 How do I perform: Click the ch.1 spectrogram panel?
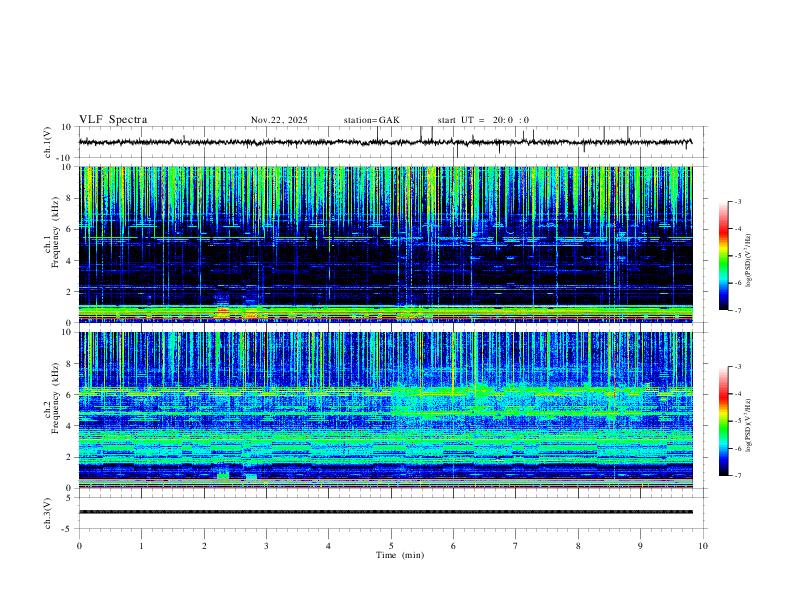pos(385,244)
